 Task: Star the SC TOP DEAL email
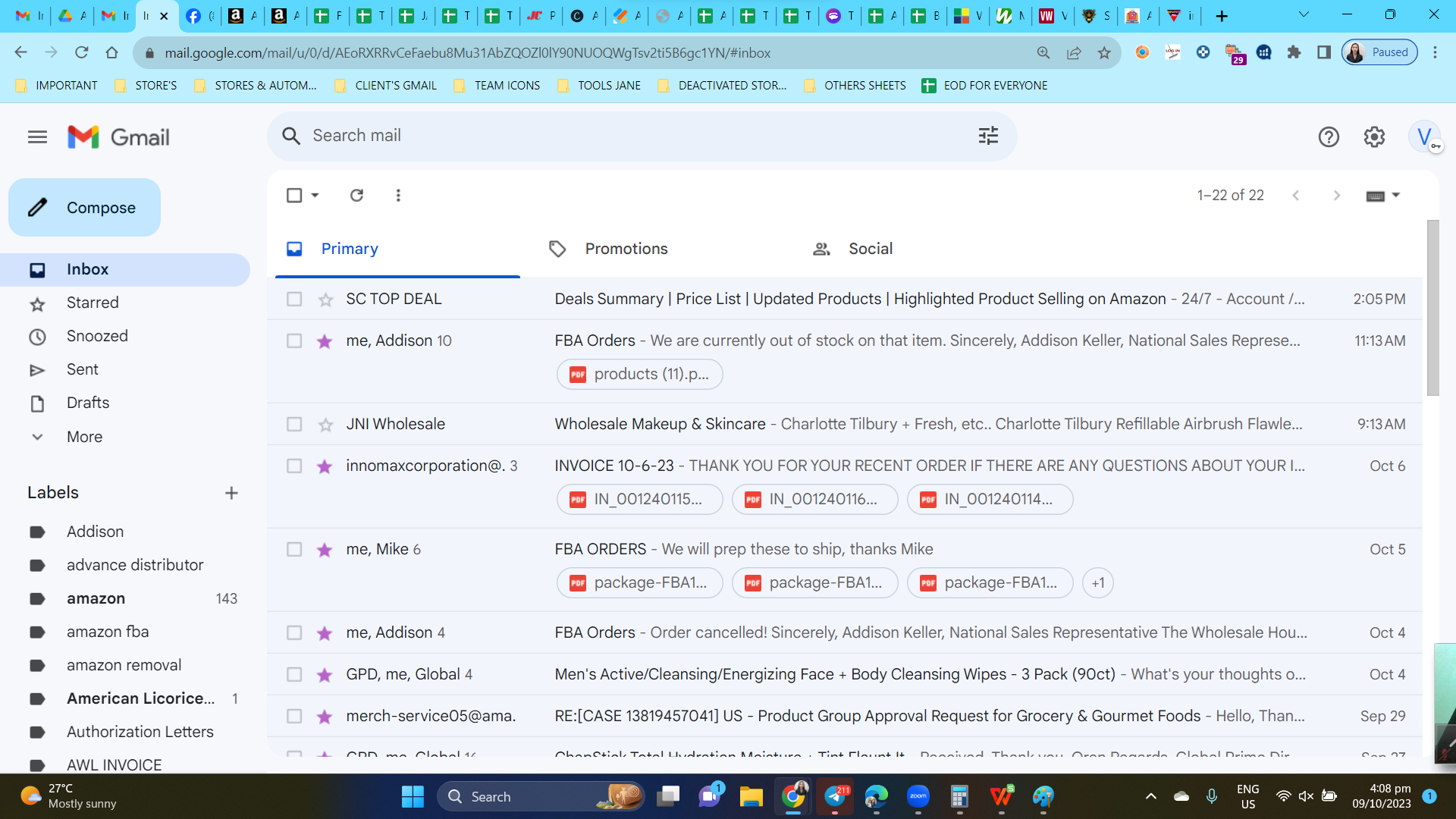[325, 300]
